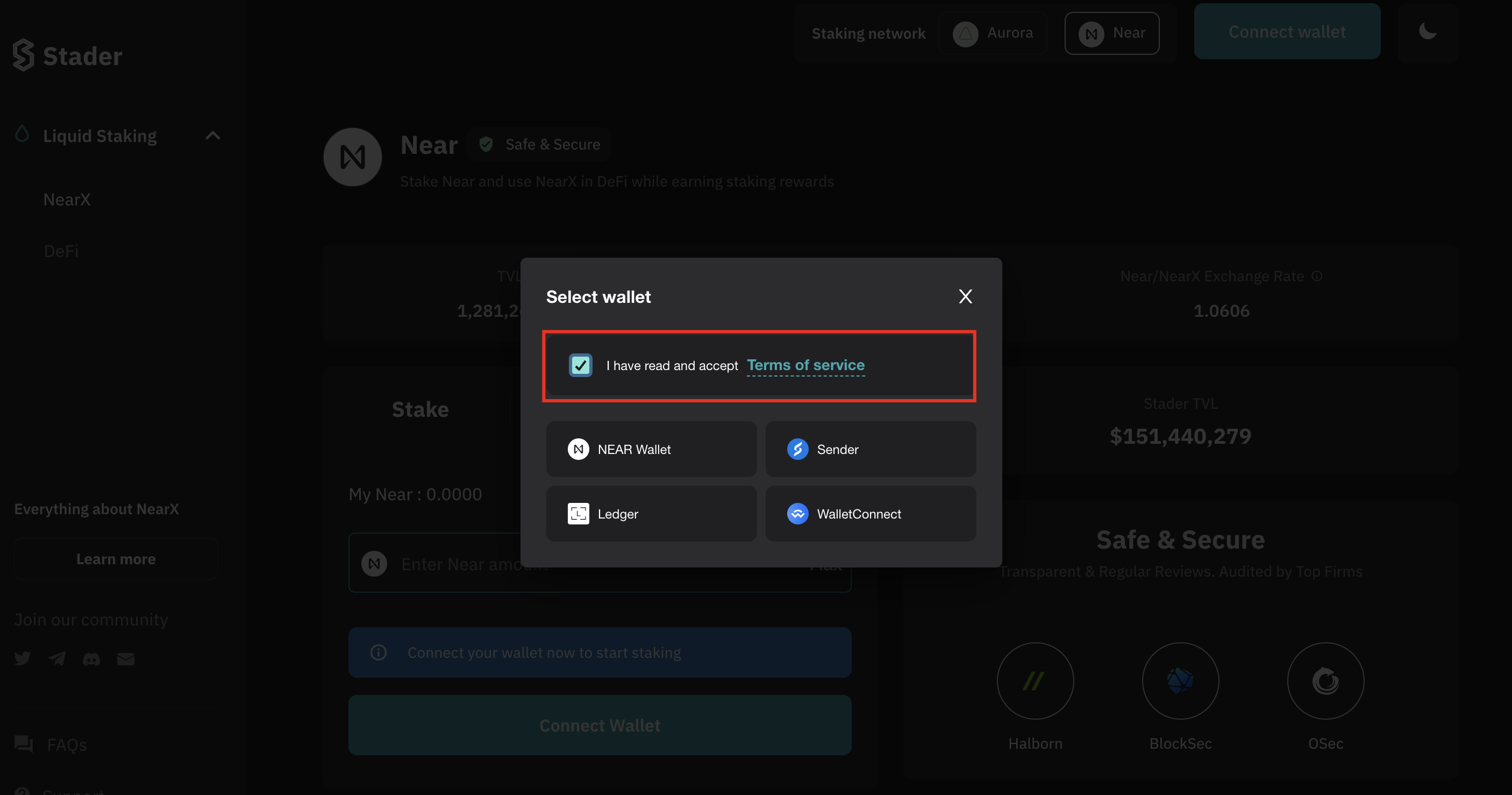Click the Stader TVL value $151,440,279
This screenshot has height=795, width=1512.
pos(1180,436)
